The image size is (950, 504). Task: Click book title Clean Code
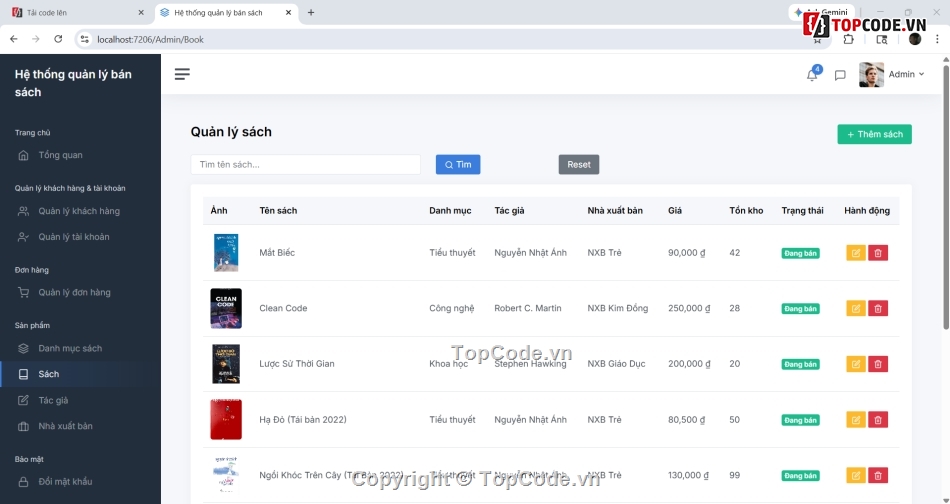[x=283, y=308]
